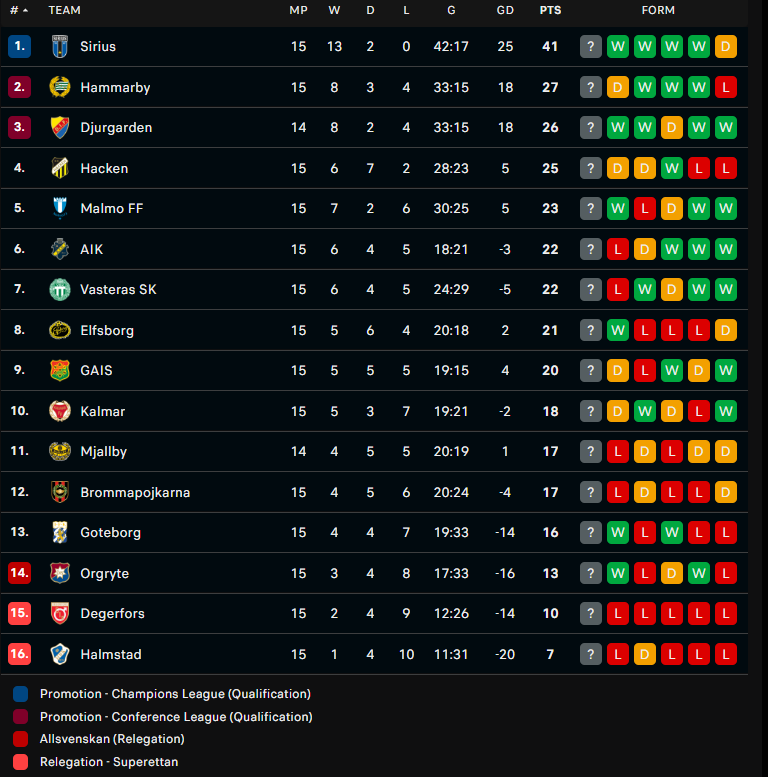Open the Goteborg crest icon
This screenshot has width=768, height=777.
pyautogui.click(x=60, y=532)
